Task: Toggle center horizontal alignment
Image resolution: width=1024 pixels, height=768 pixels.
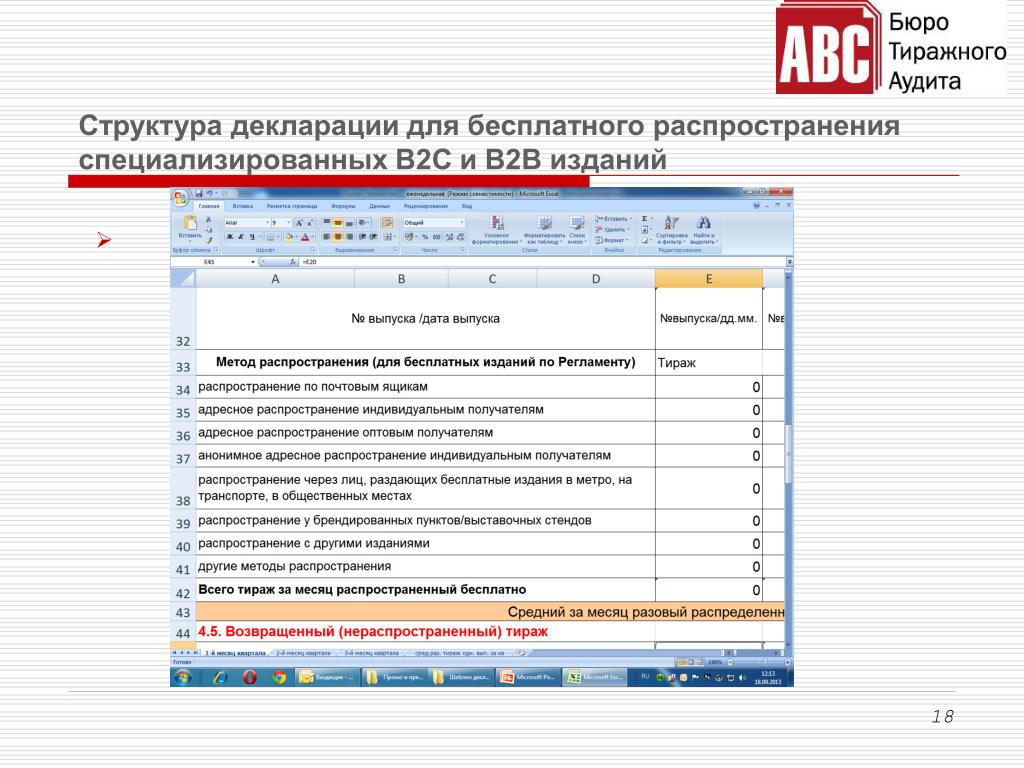Action: [338, 236]
